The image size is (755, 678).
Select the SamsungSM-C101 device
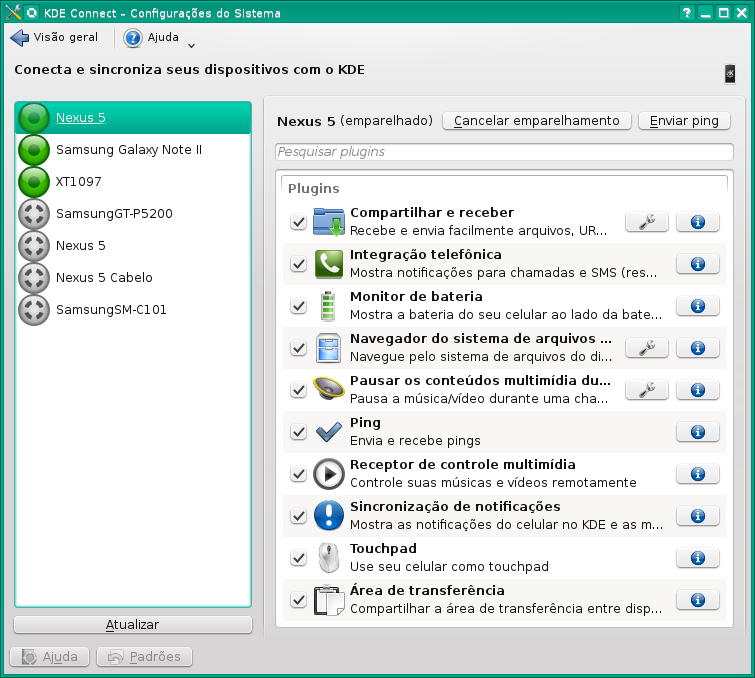coord(133,310)
